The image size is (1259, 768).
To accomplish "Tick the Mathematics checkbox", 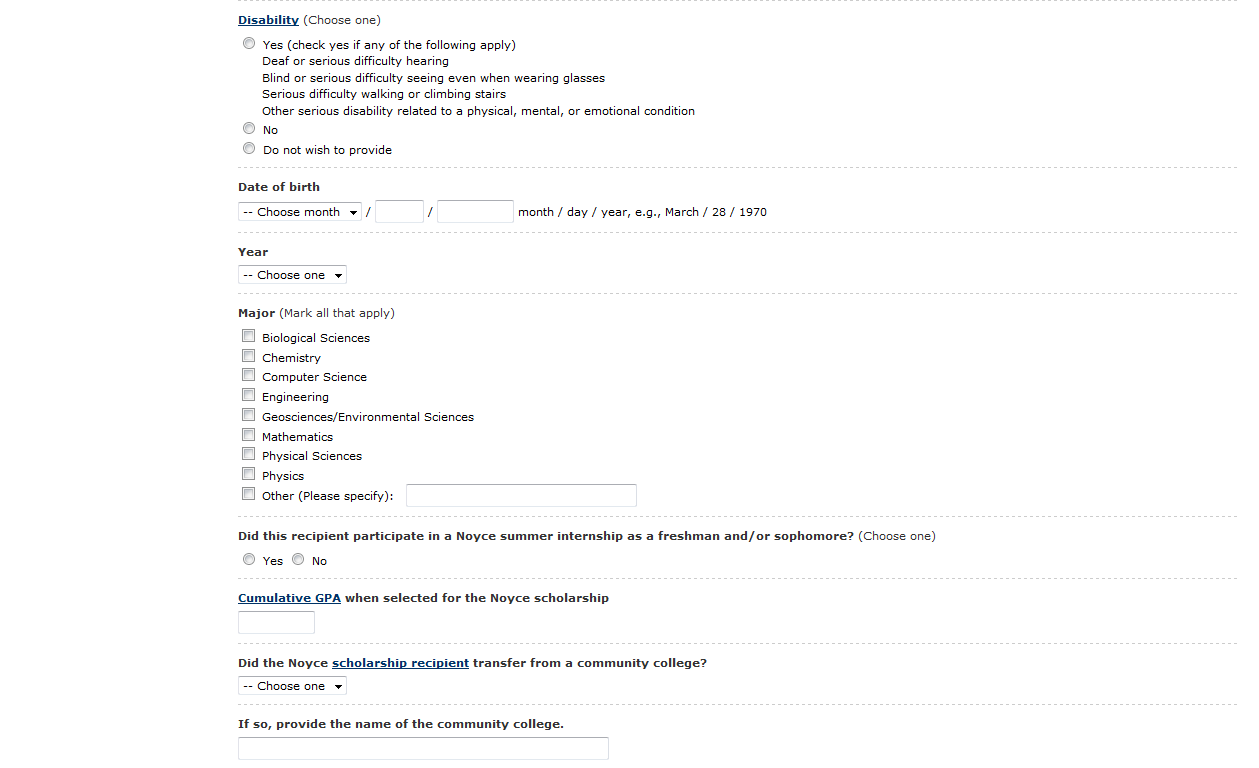I will click(248, 436).
